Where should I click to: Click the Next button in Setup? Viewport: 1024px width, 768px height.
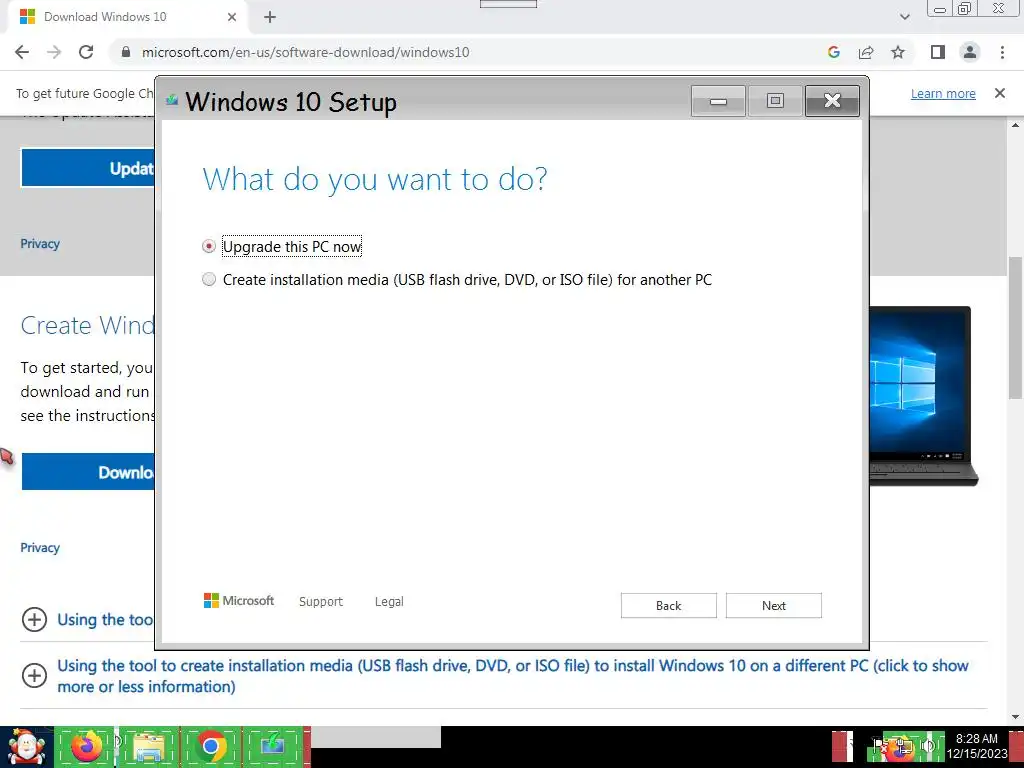[x=773, y=605]
